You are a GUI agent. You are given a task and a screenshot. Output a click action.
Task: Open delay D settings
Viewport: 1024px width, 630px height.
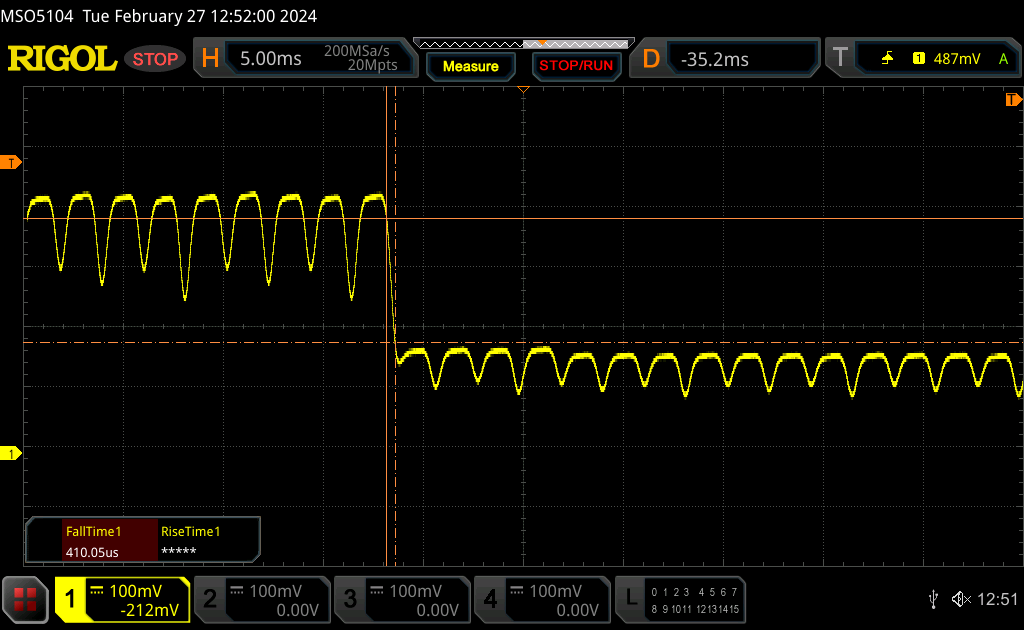click(651, 59)
